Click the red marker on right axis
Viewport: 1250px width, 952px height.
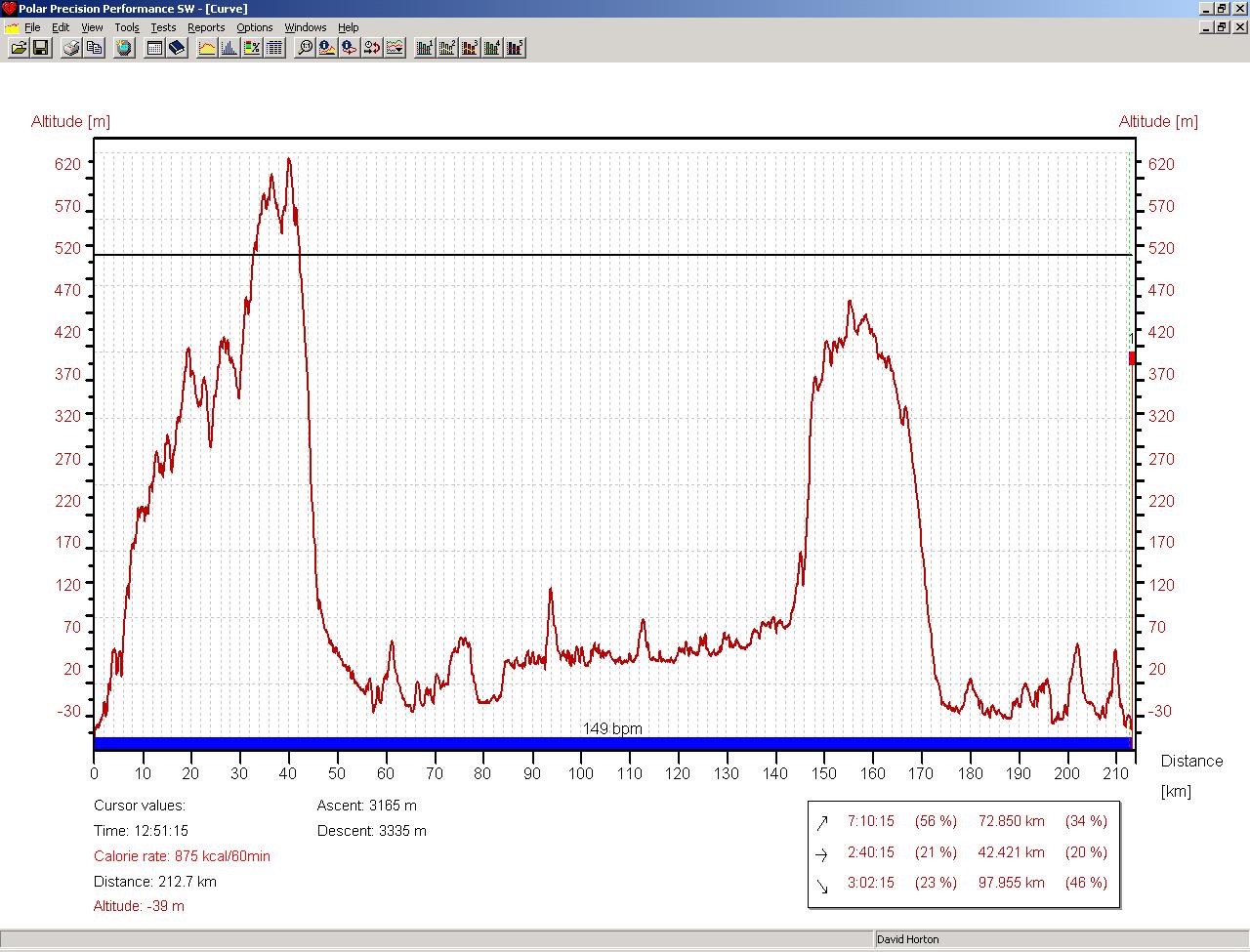coord(1132,358)
